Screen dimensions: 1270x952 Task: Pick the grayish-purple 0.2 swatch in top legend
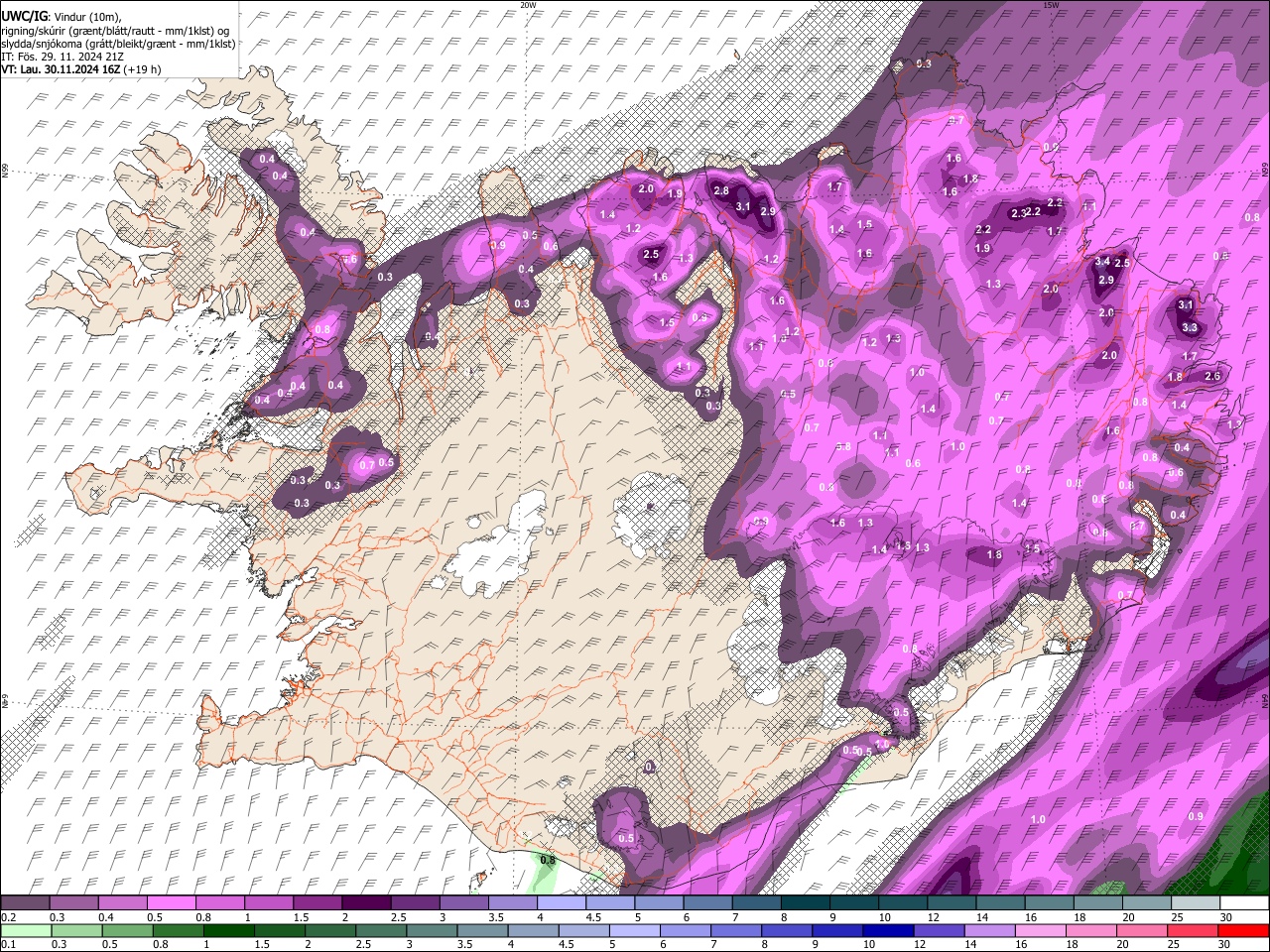click(25, 903)
